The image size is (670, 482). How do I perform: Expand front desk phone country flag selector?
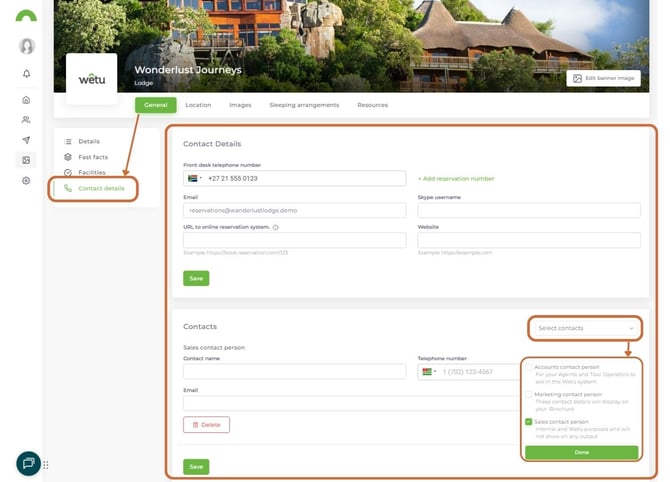coord(195,178)
